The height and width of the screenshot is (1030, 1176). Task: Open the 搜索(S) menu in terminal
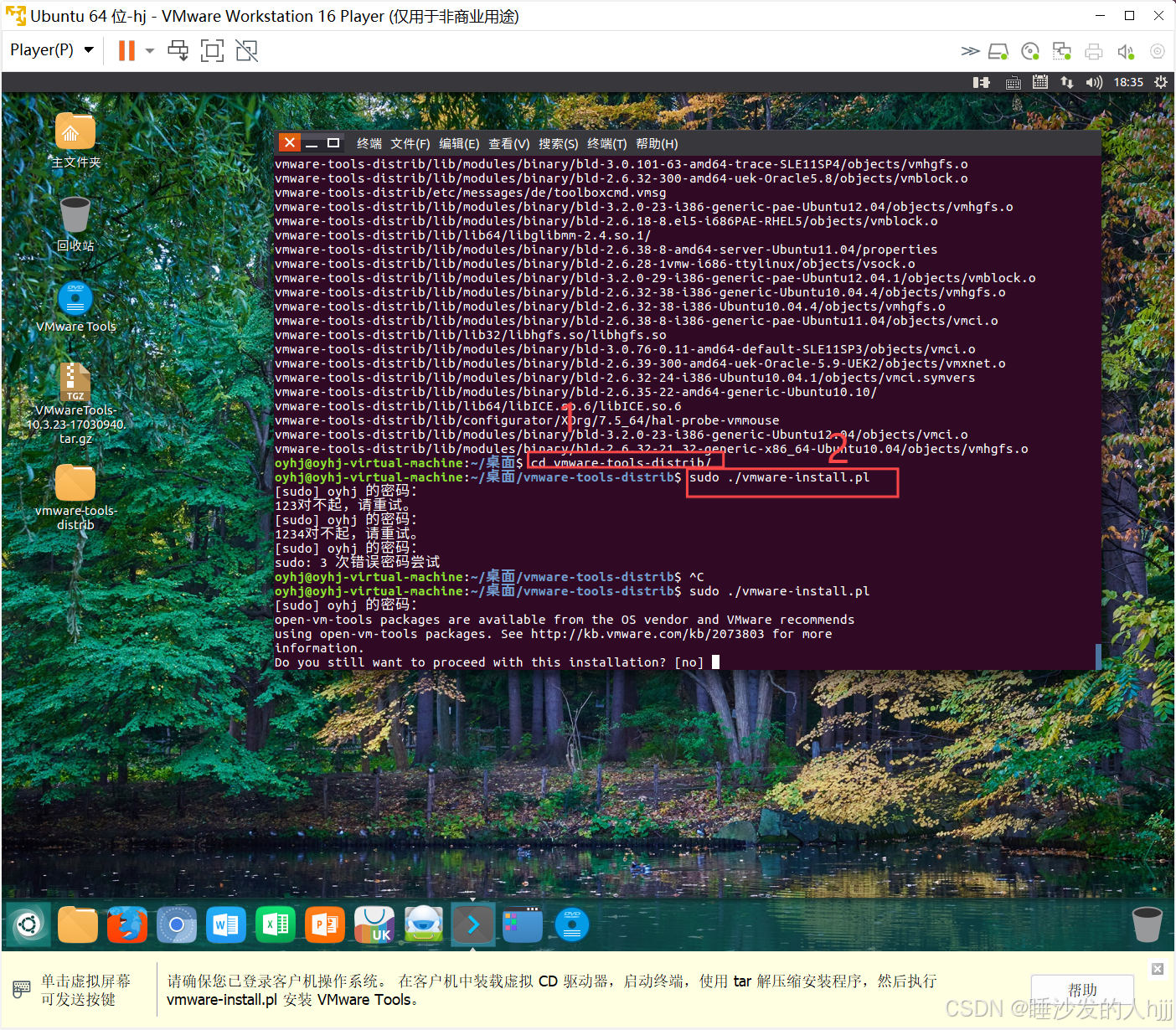pos(559,144)
